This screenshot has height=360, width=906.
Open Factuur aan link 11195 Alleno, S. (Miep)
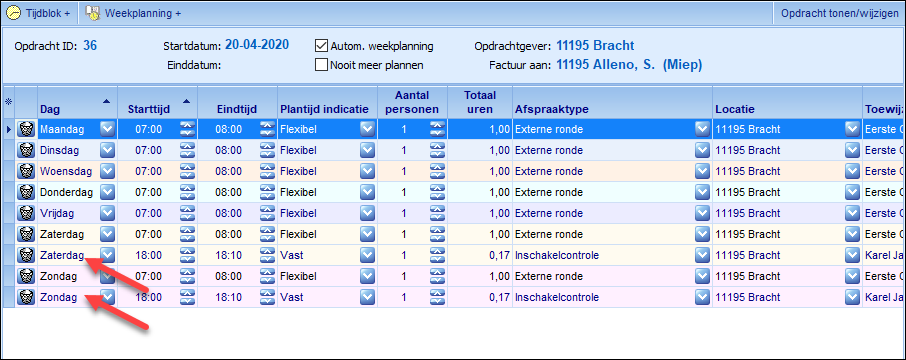(x=629, y=65)
